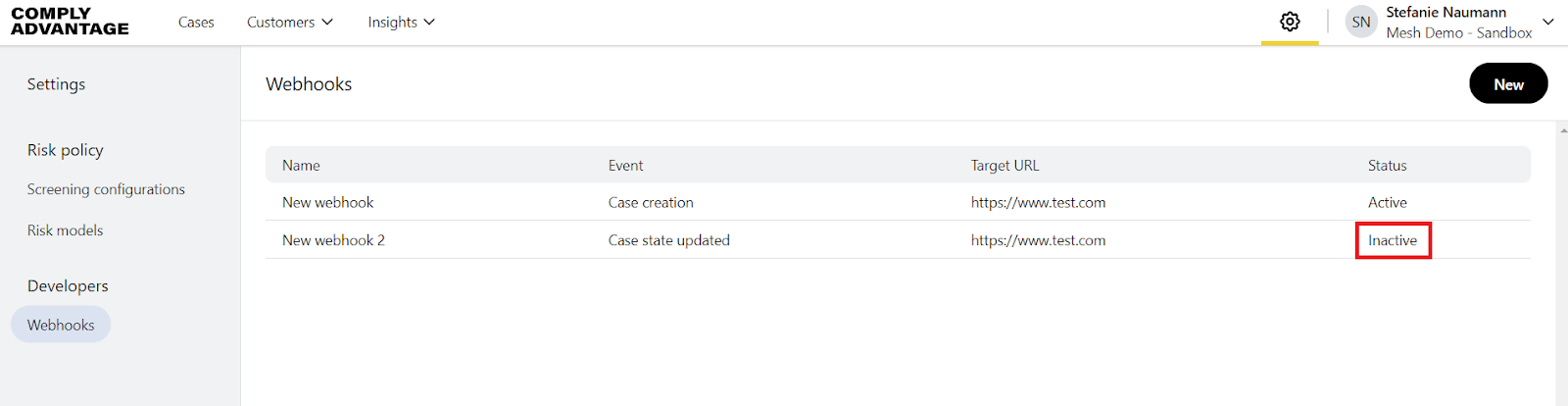Click the Target URL column header
This screenshot has width=1568, height=406.
tap(1004, 166)
